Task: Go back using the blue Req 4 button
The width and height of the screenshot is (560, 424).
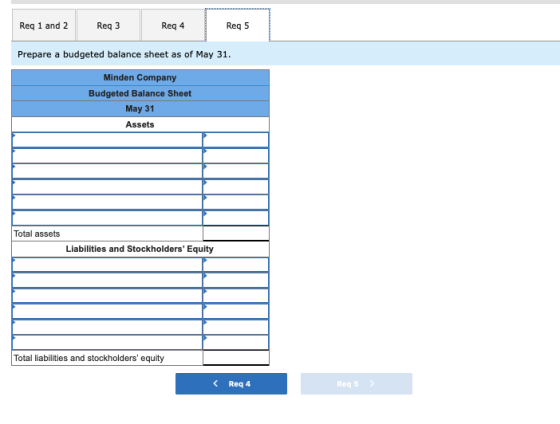Action: [x=231, y=384]
